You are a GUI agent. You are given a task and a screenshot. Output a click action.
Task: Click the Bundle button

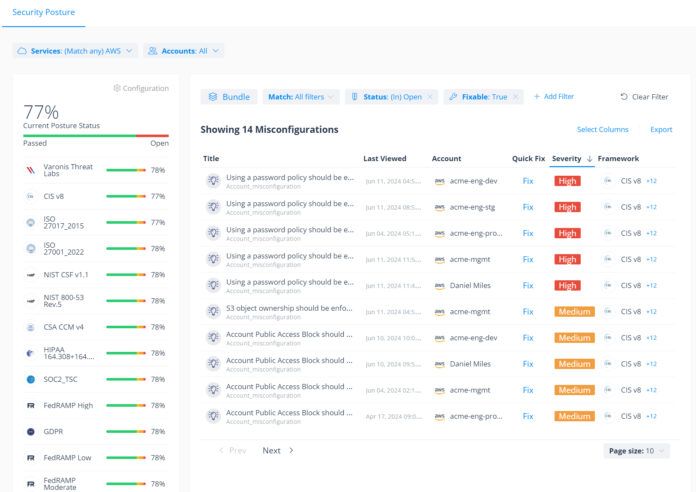(229, 97)
